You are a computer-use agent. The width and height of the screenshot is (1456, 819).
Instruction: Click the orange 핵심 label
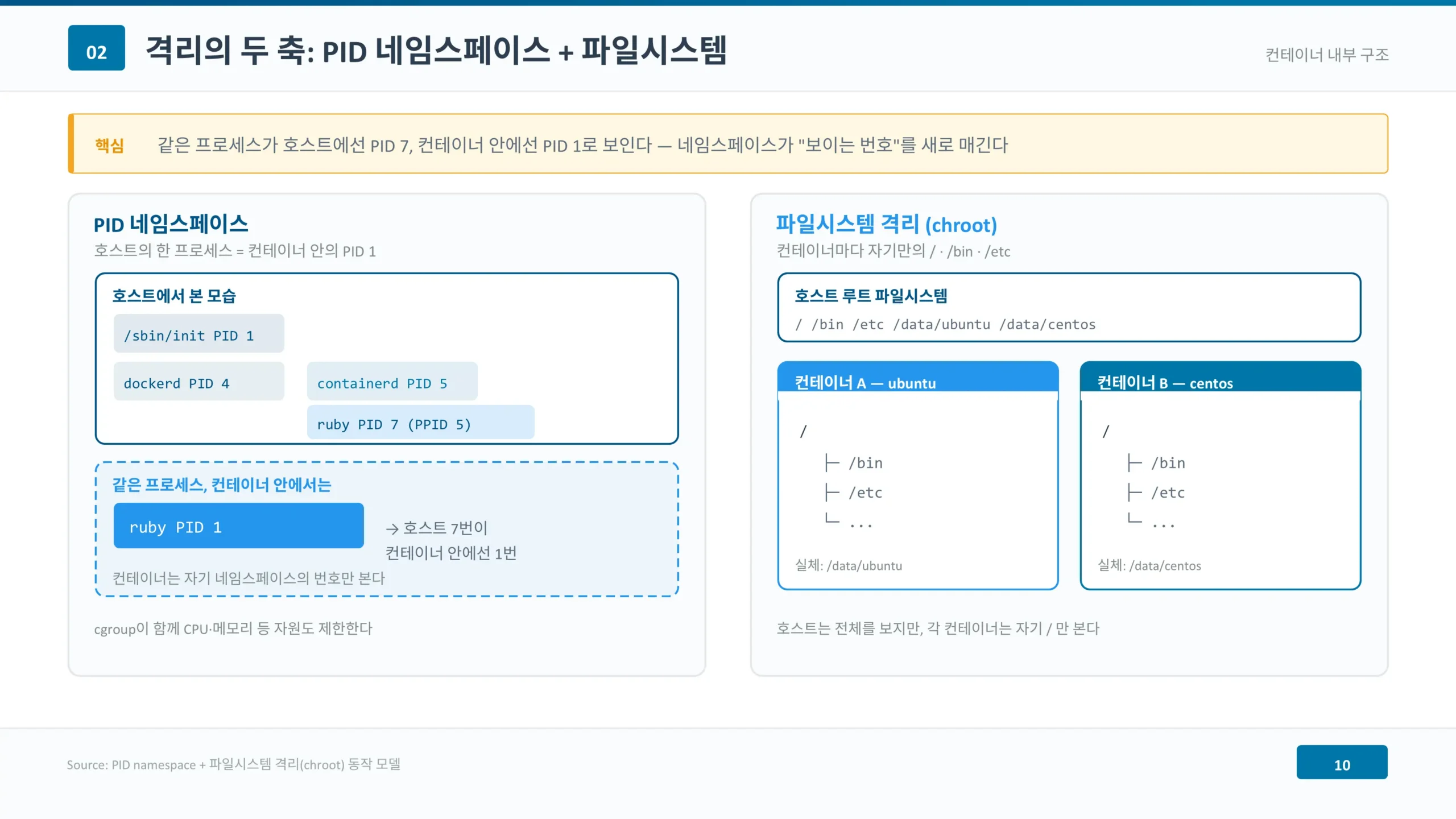(109, 145)
